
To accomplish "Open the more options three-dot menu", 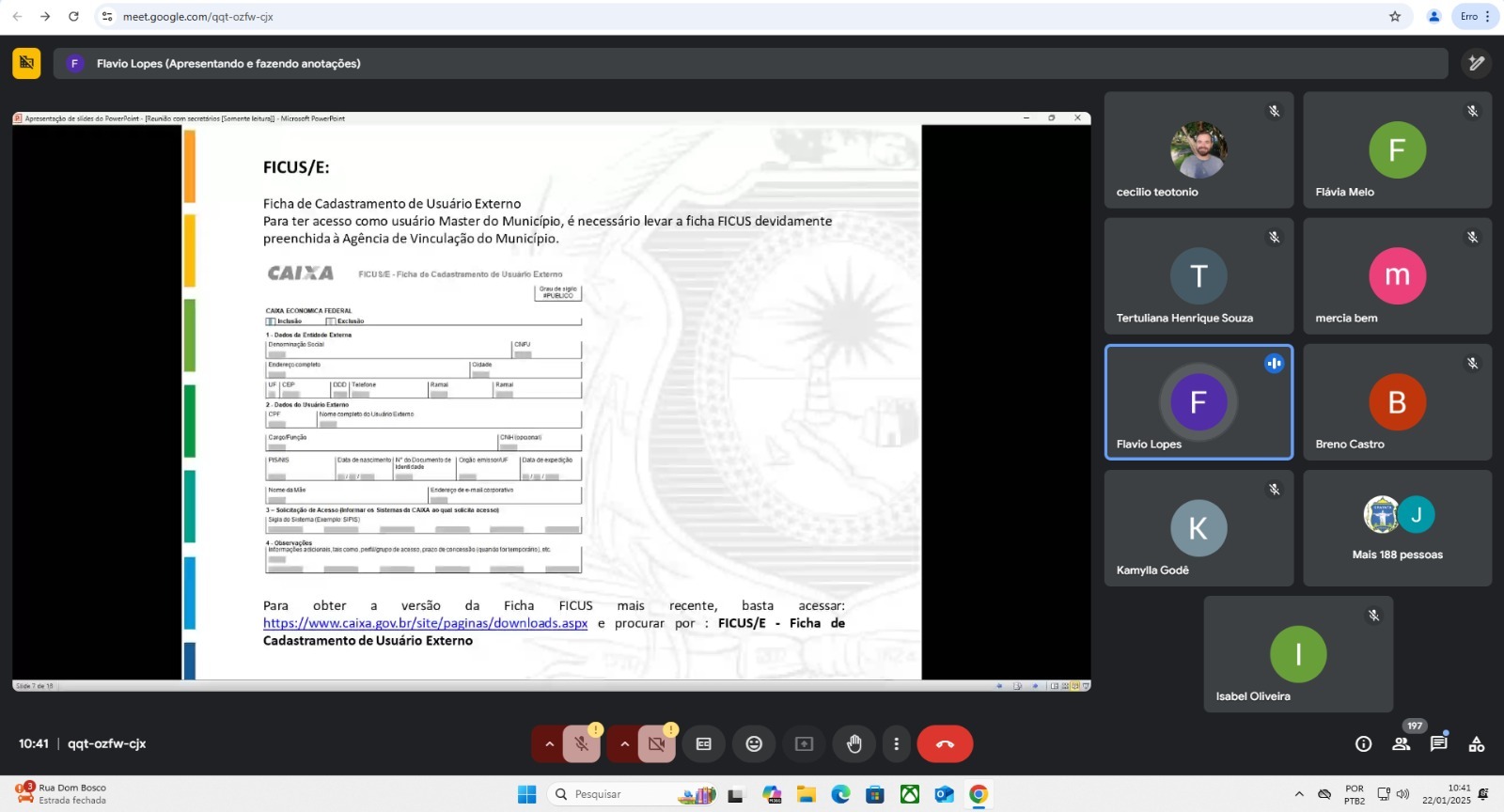I will tap(896, 744).
